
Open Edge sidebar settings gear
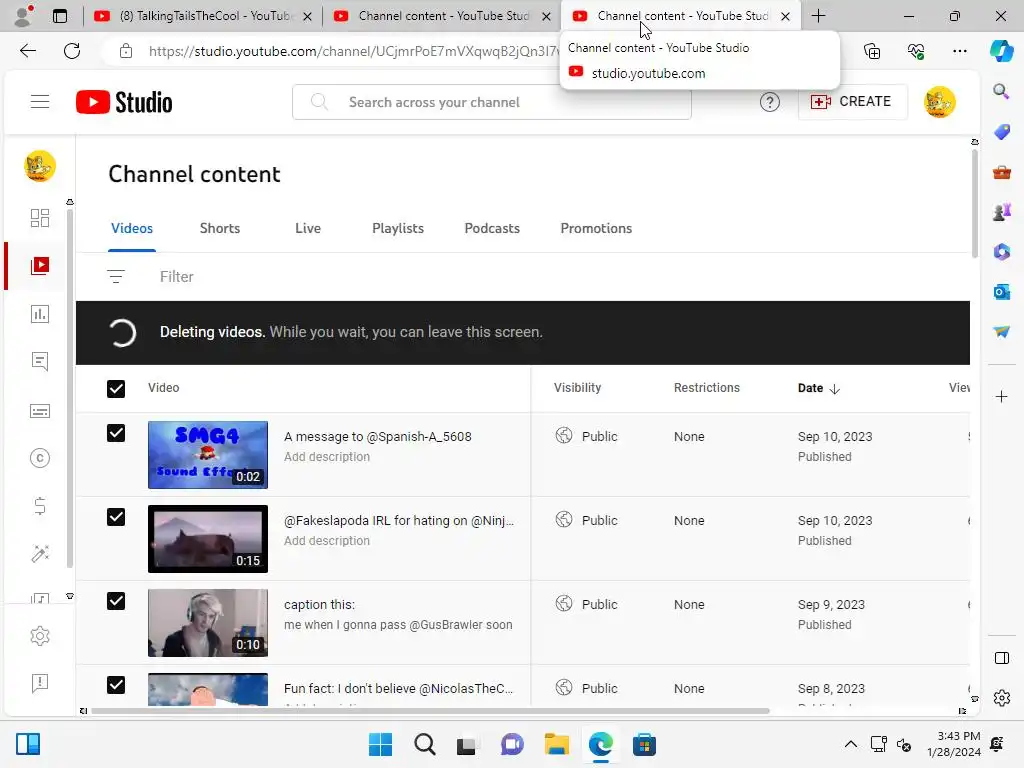(1001, 698)
